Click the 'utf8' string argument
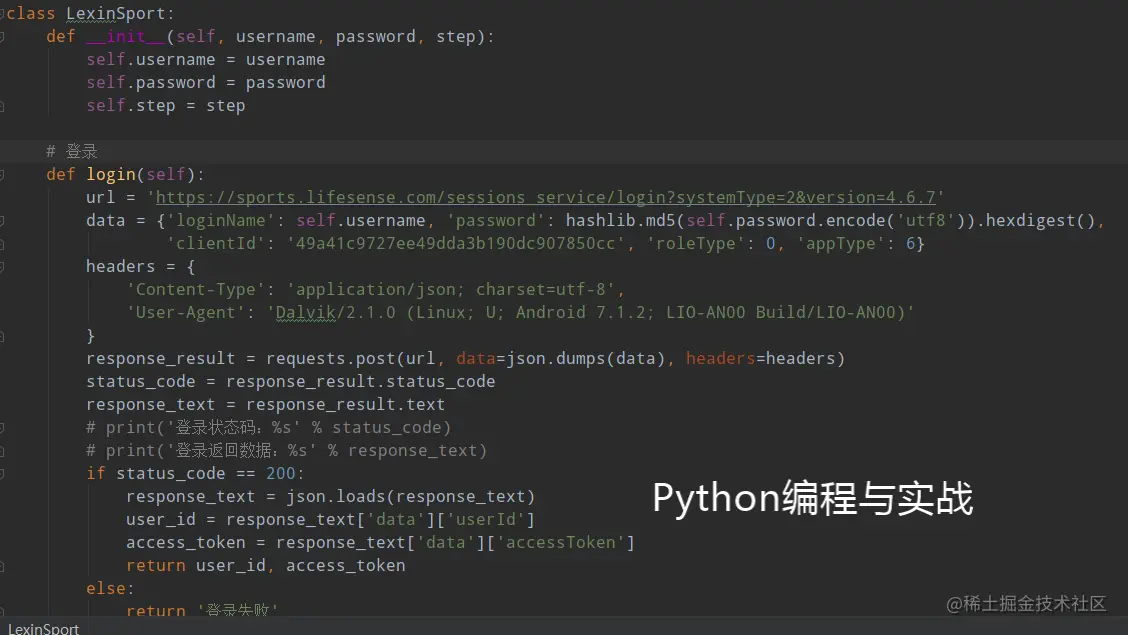1128x635 pixels. pyautogui.click(x=926, y=221)
